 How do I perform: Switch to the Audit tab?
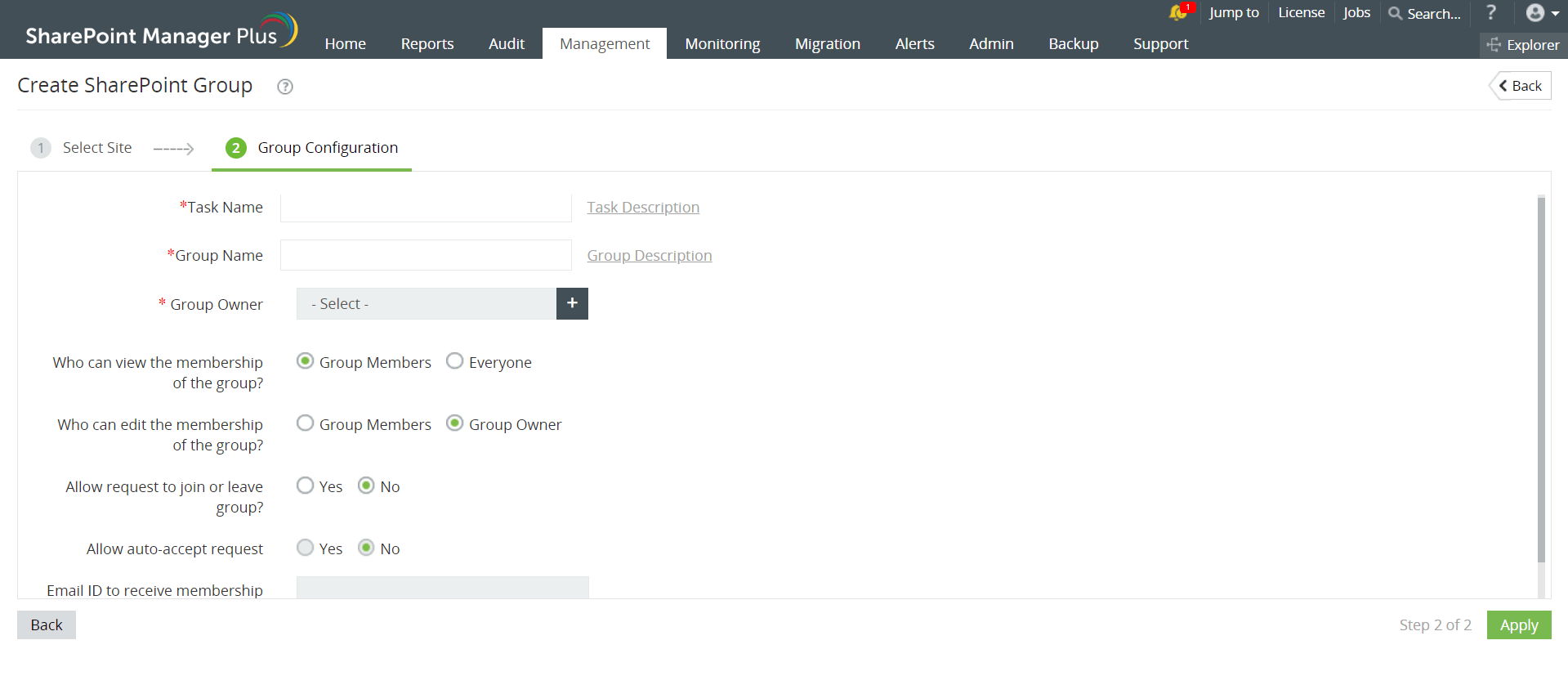tap(507, 44)
